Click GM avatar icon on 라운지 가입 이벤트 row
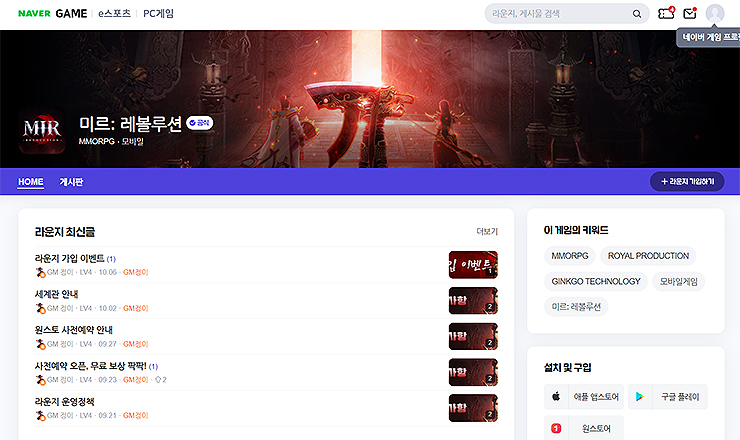 (x=41, y=272)
